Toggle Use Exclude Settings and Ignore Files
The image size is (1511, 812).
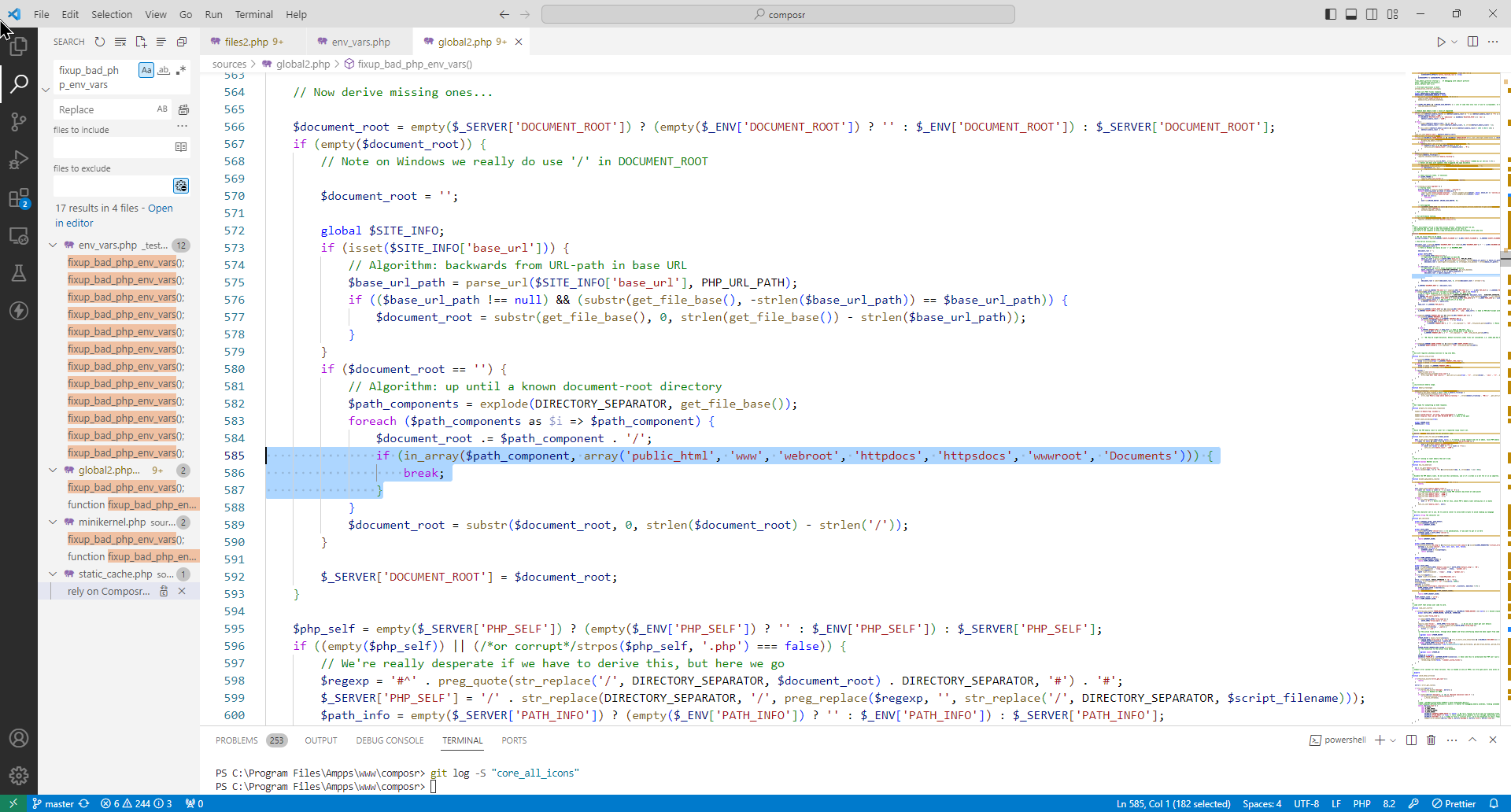coord(181,186)
